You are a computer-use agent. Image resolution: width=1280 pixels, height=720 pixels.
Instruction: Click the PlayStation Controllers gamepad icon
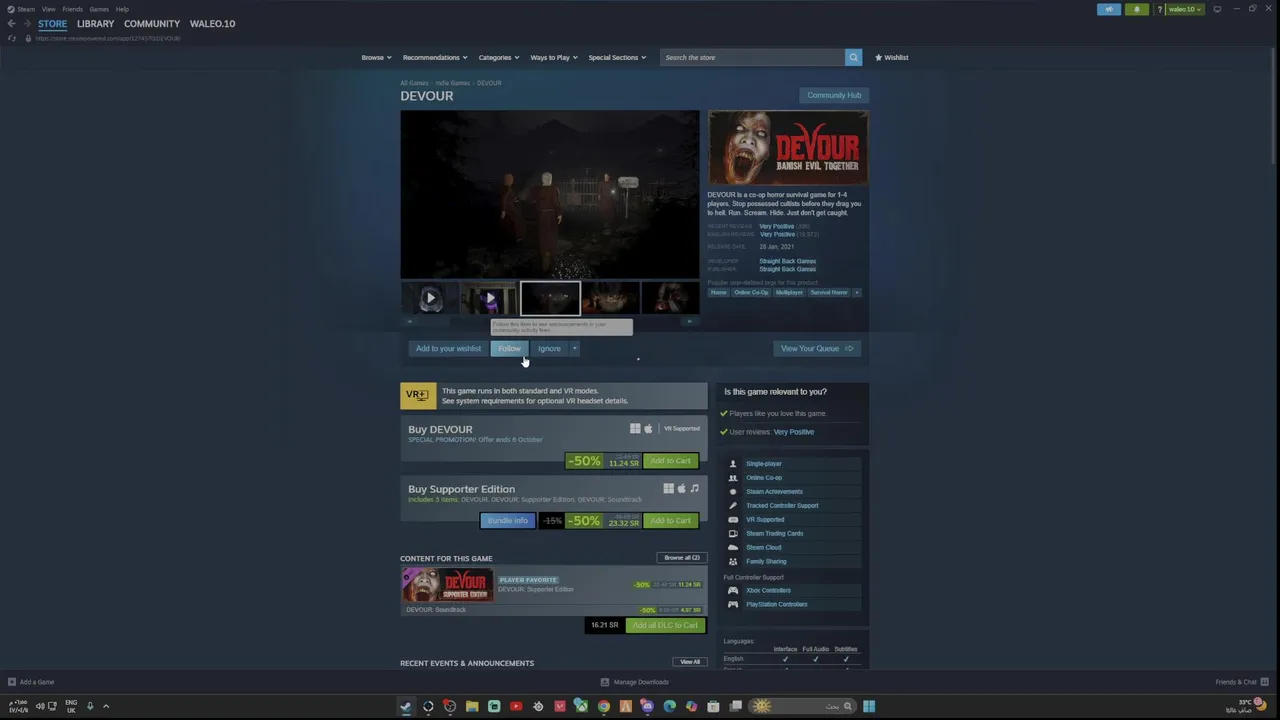(x=733, y=605)
